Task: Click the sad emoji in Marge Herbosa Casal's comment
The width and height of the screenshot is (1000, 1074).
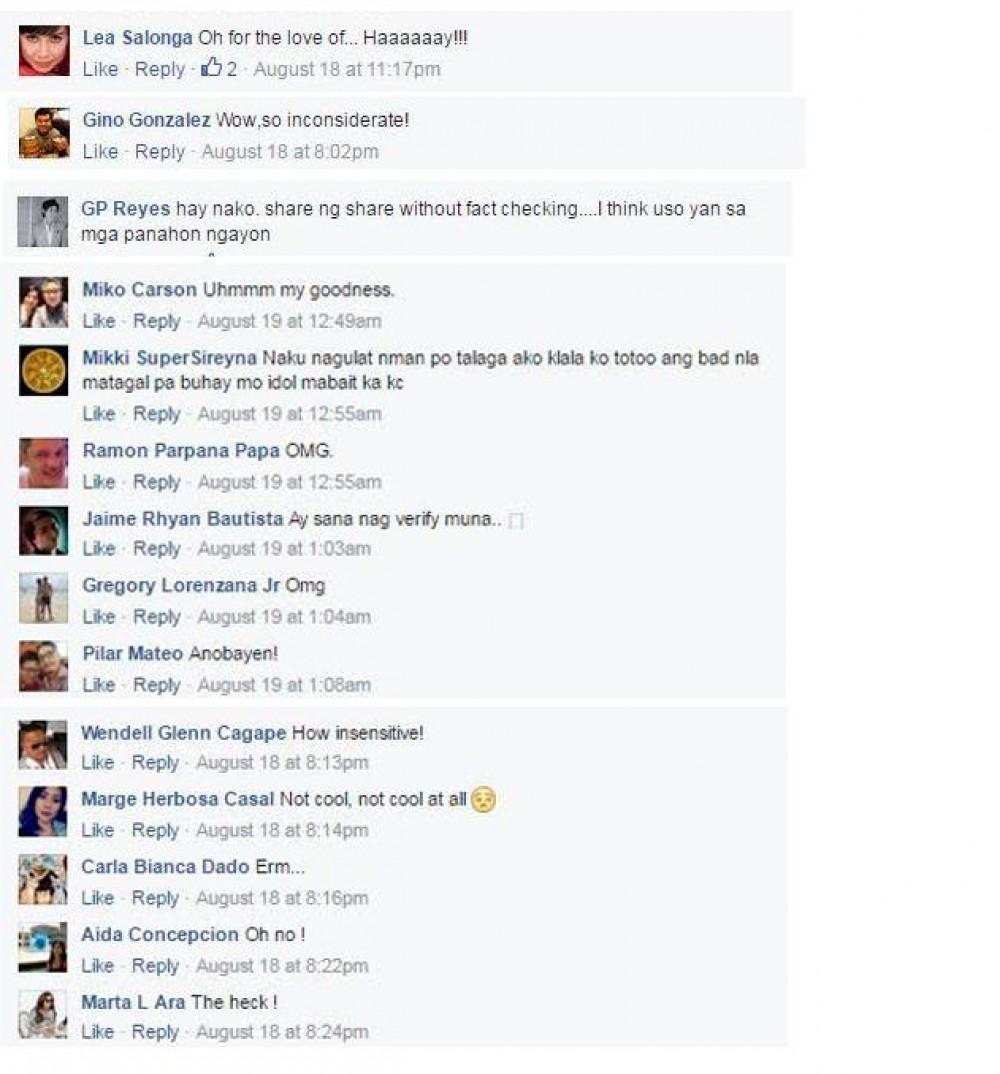Action: pyautogui.click(x=484, y=799)
